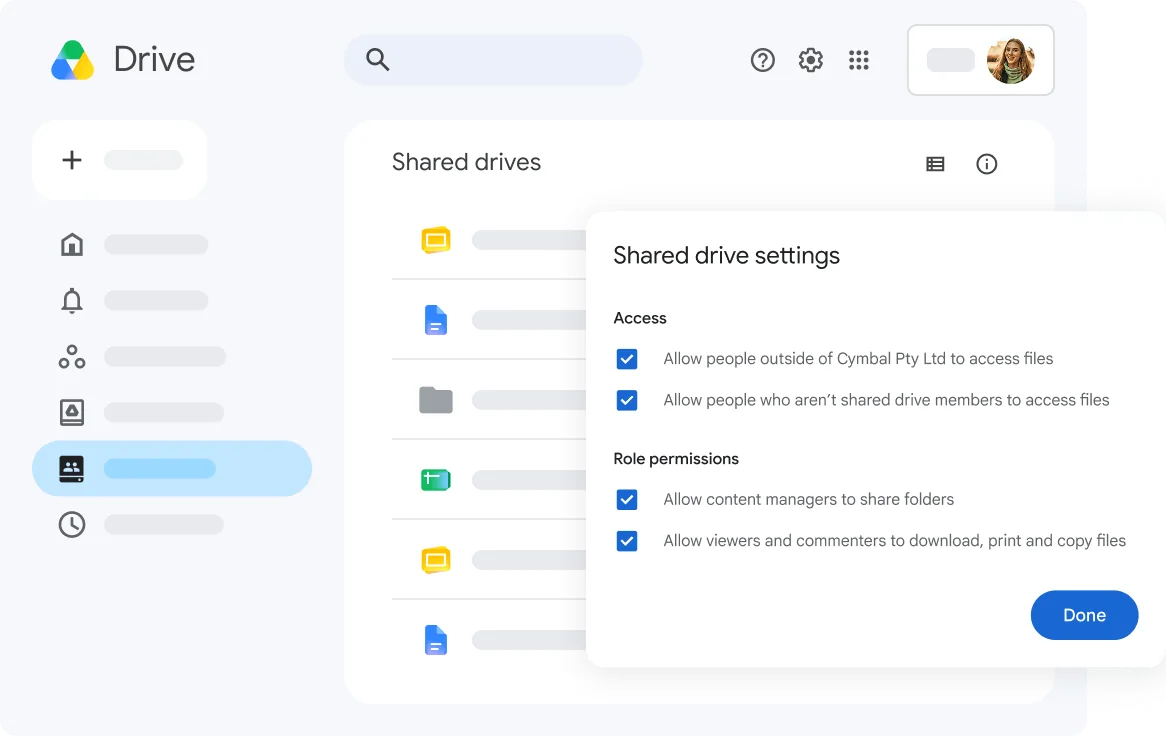Open the Home sidebar icon

[72, 244]
